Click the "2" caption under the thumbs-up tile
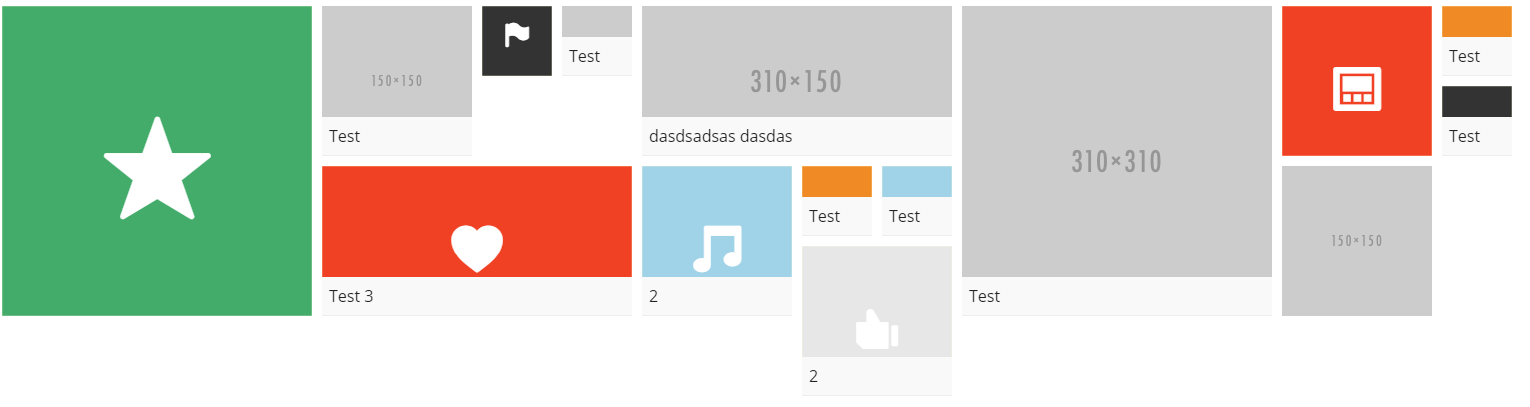 point(813,376)
